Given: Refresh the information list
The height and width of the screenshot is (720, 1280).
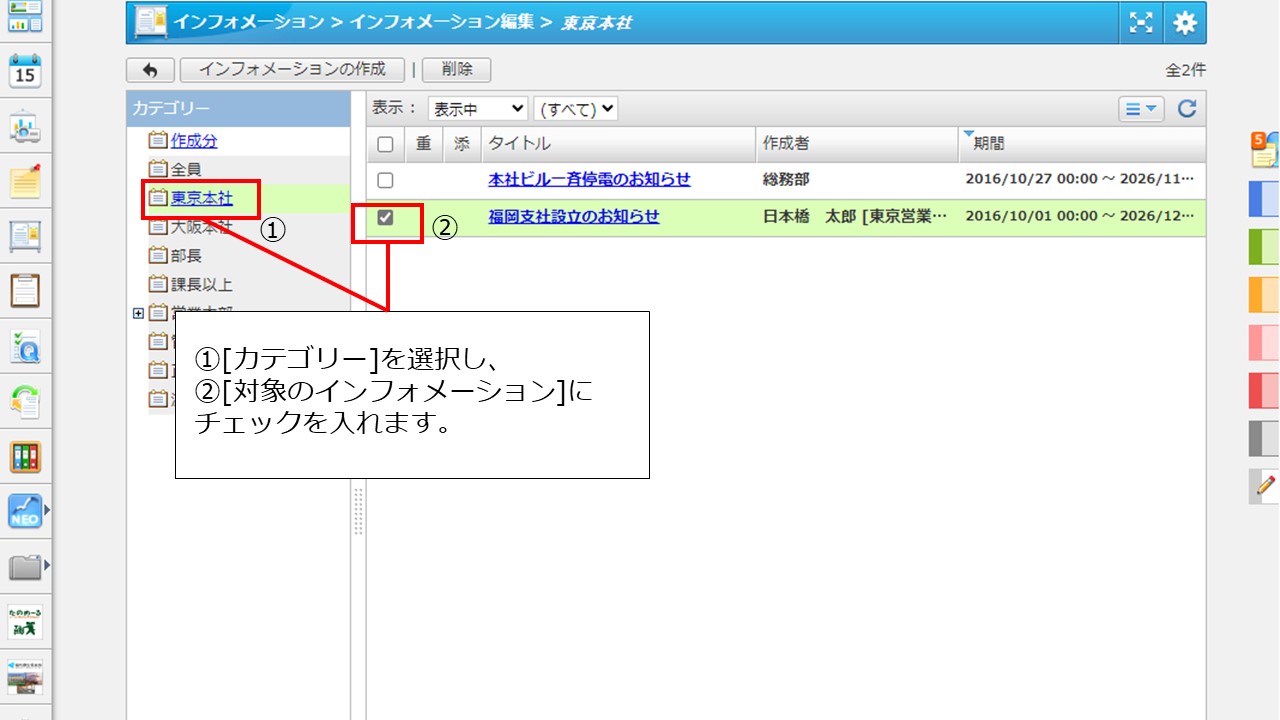Looking at the screenshot, I should click(x=1187, y=109).
